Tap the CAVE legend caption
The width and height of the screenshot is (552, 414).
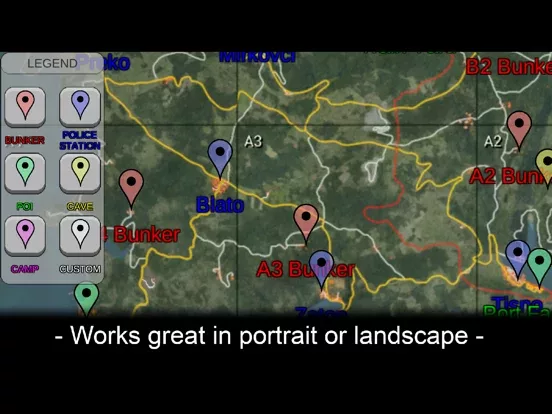(x=80, y=206)
